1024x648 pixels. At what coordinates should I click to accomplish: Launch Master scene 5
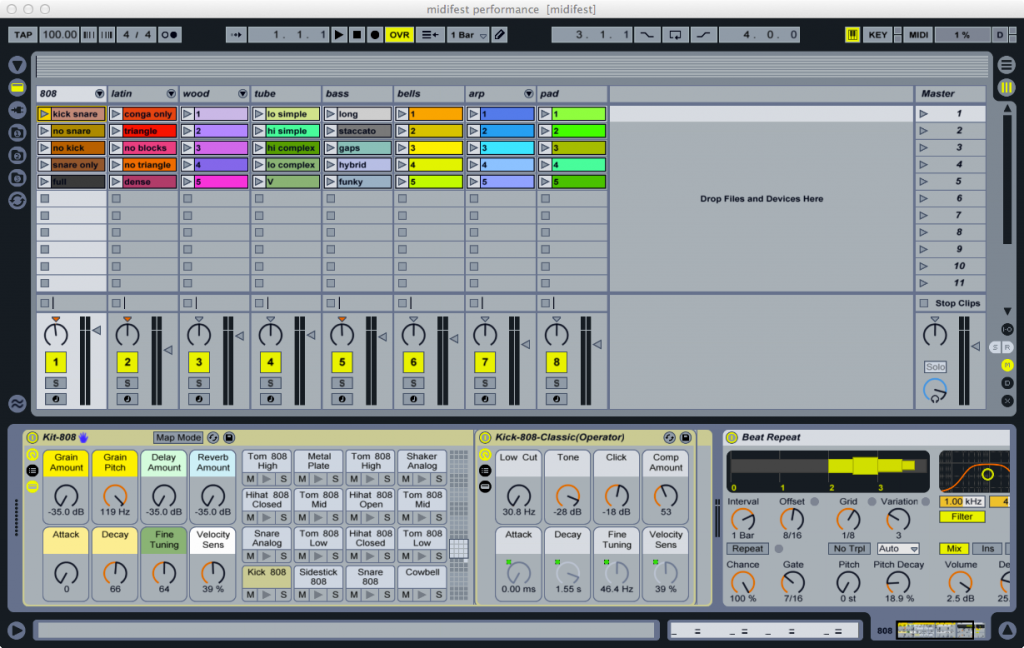pyautogui.click(x=923, y=182)
